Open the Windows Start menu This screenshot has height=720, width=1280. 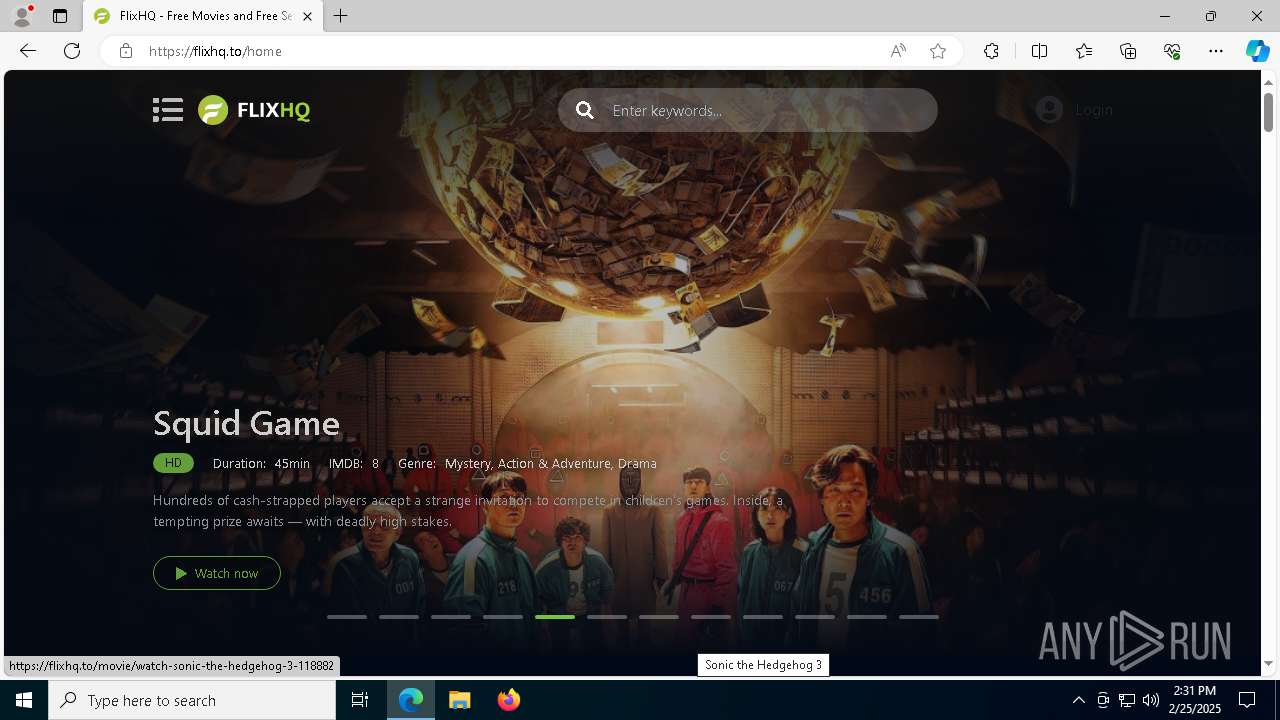(x=24, y=700)
